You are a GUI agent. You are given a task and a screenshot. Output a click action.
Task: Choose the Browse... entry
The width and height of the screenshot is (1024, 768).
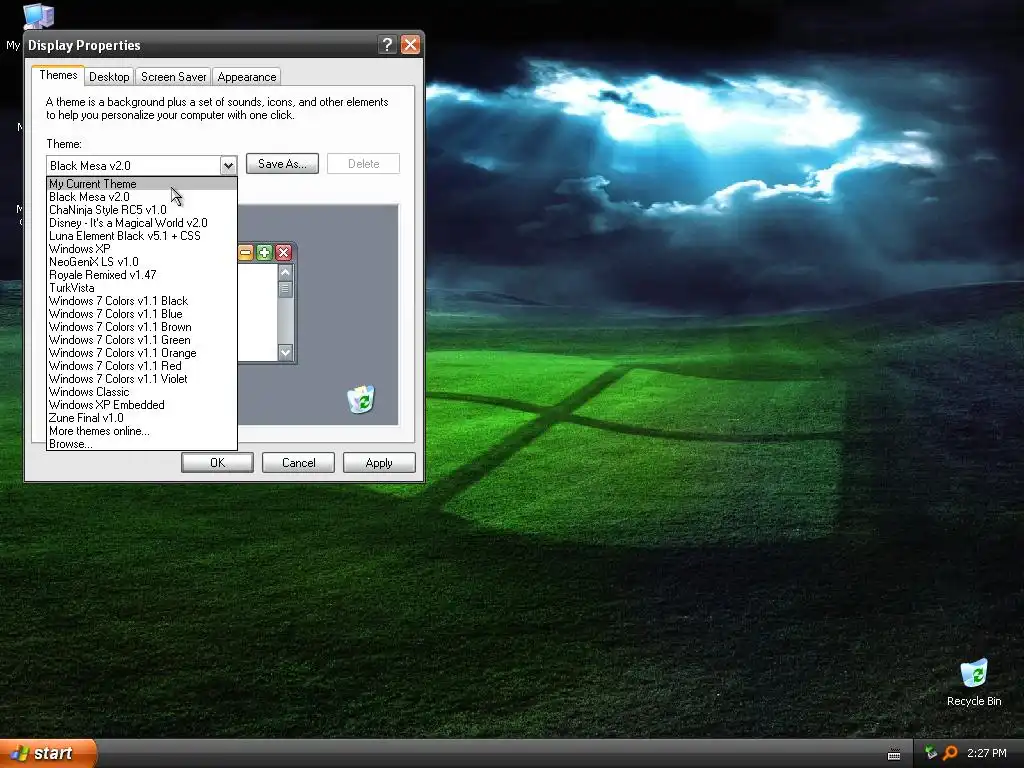tap(142, 444)
